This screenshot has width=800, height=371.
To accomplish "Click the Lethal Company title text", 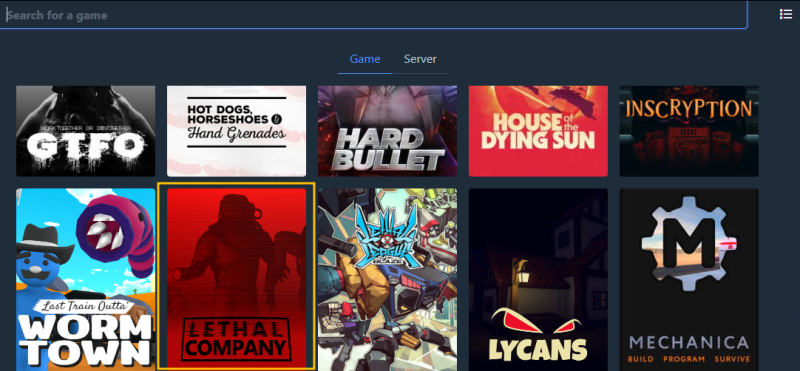I will [236, 338].
